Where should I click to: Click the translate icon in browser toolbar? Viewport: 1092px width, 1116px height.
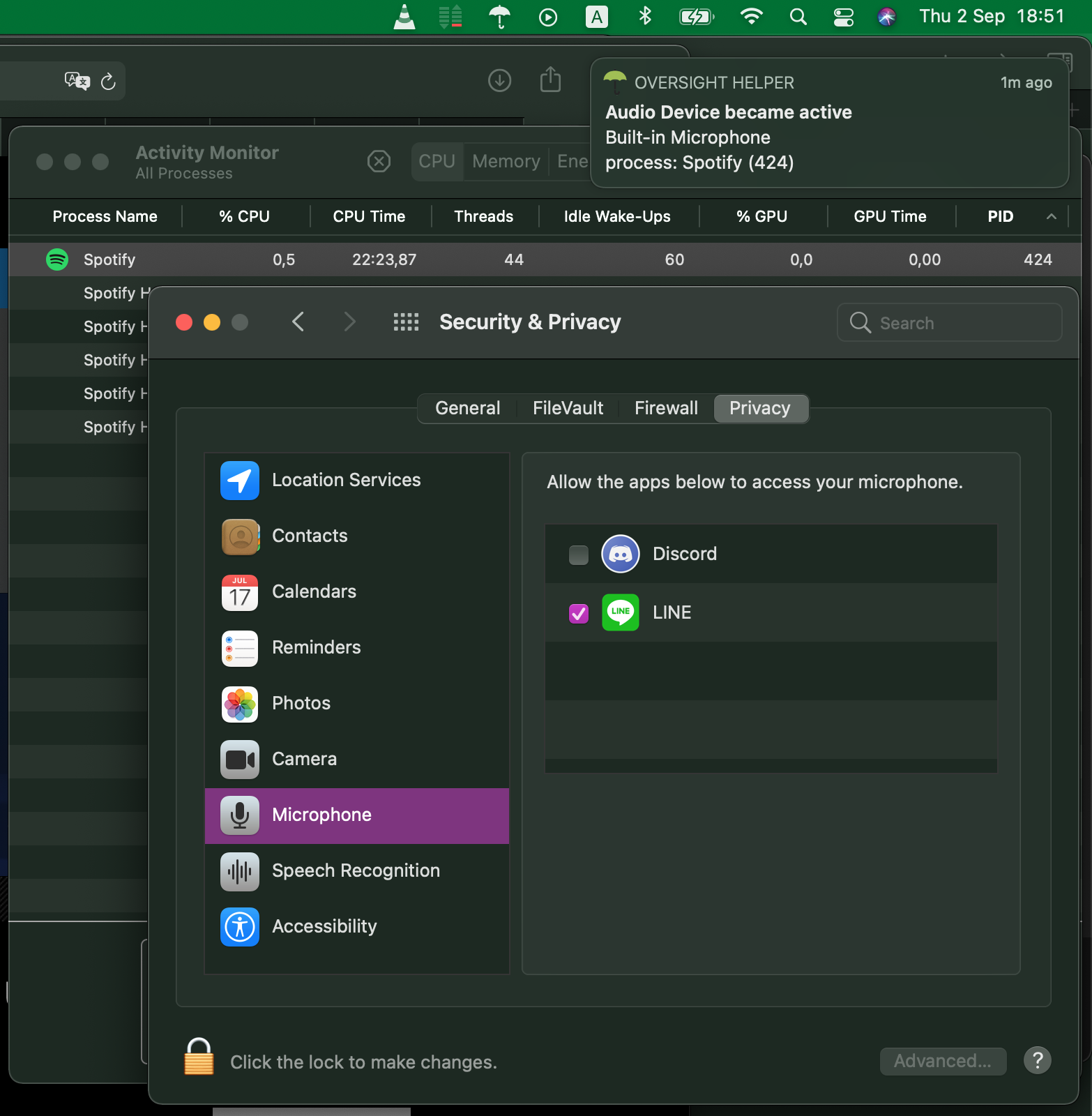click(77, 81)
